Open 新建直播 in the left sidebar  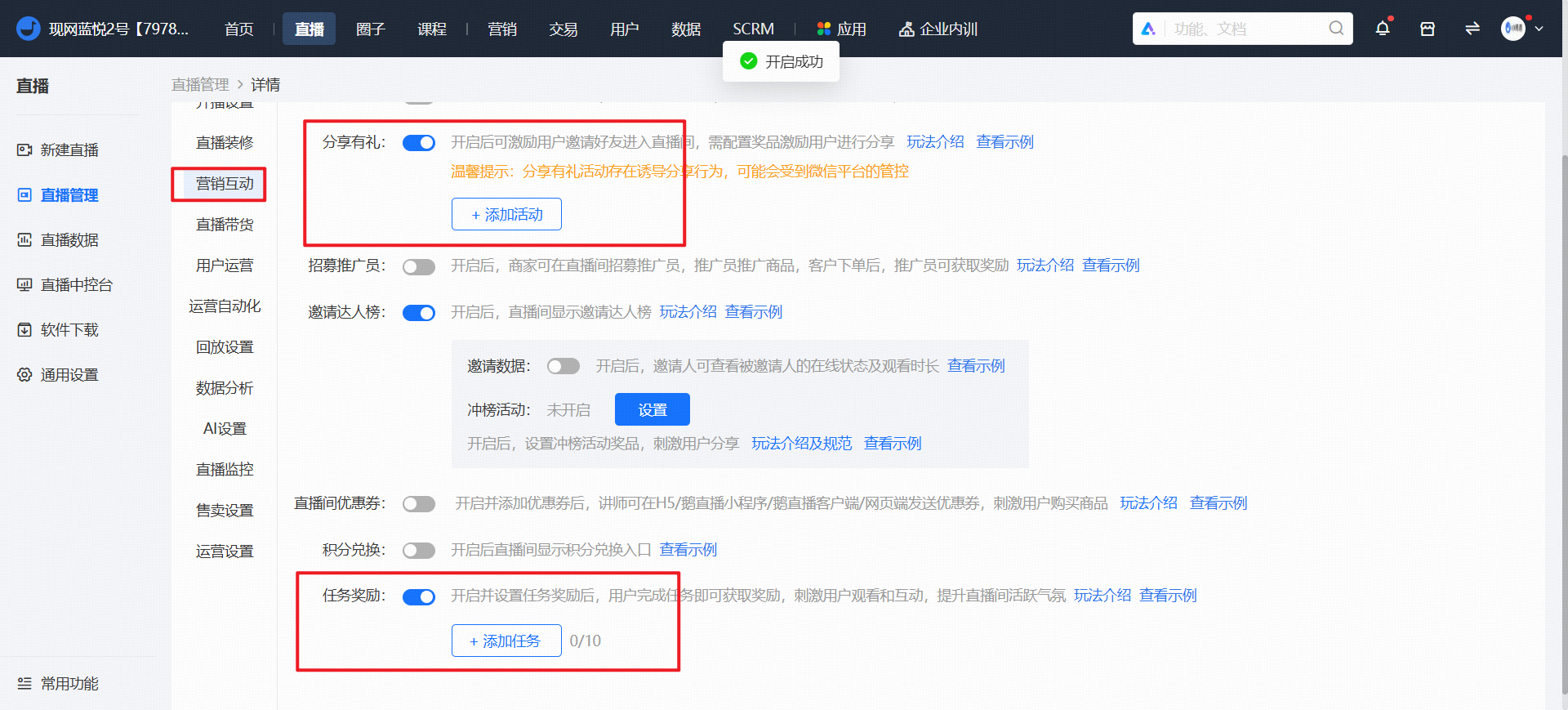pos(58,150)
